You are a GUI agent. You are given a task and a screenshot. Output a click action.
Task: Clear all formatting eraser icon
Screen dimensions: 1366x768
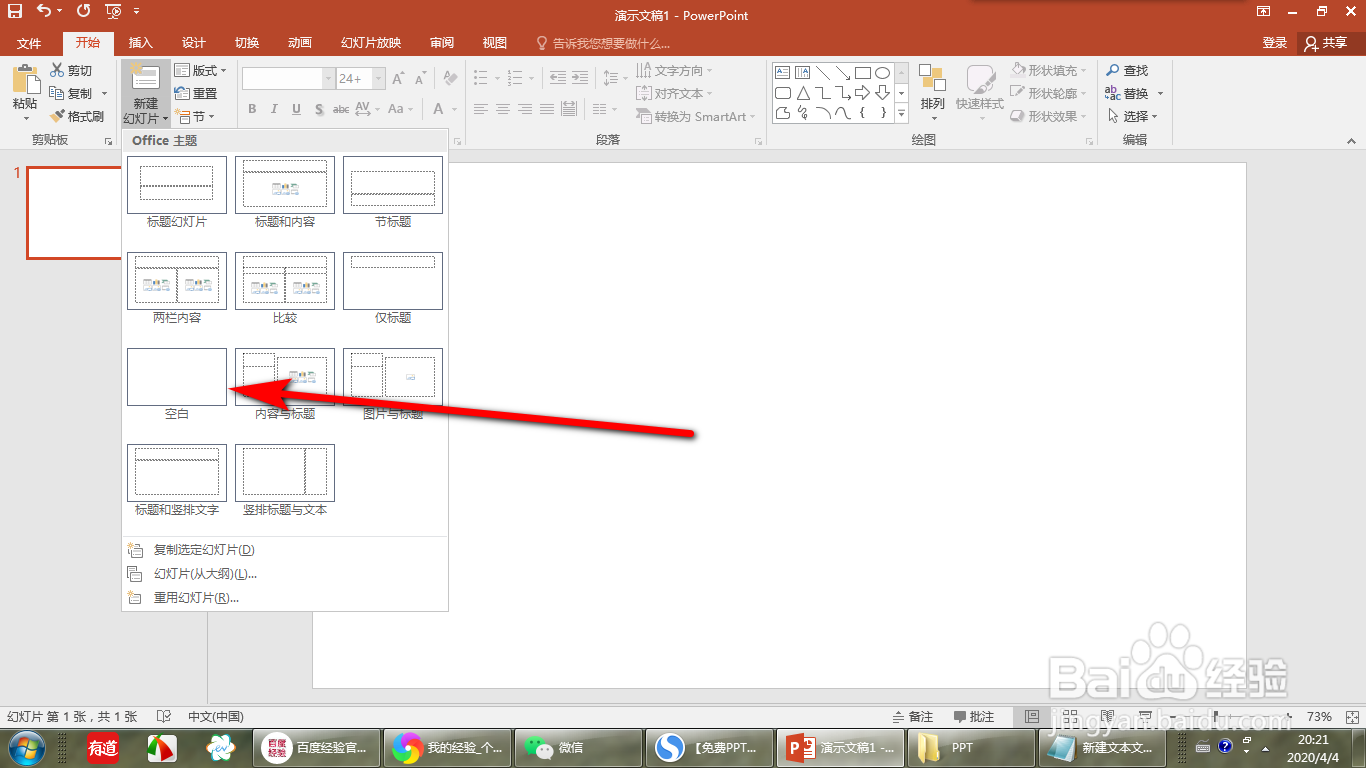pos(450,78)
